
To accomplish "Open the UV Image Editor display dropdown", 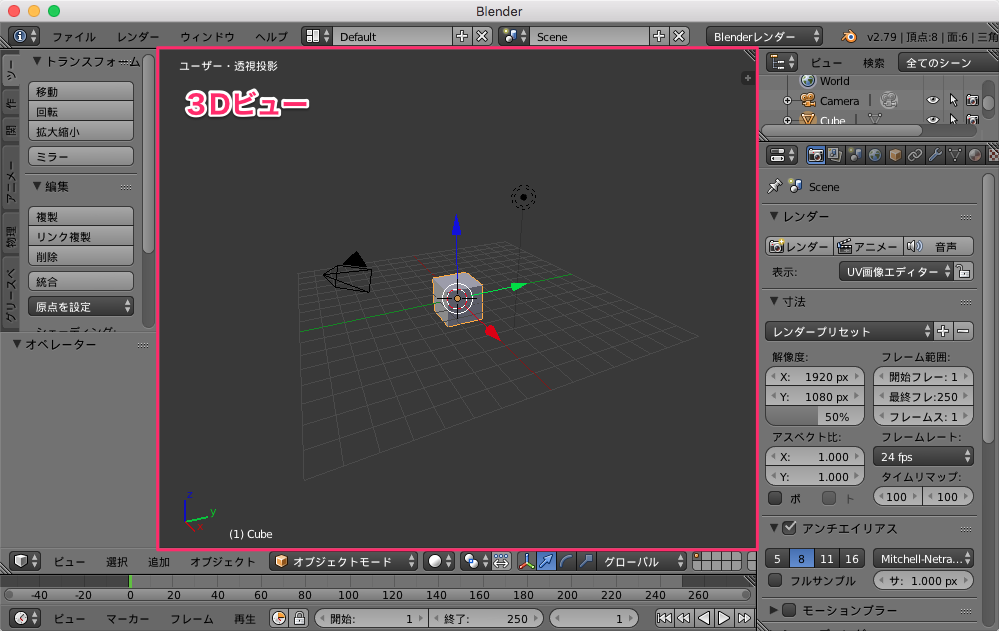I will tap(896, 272).
